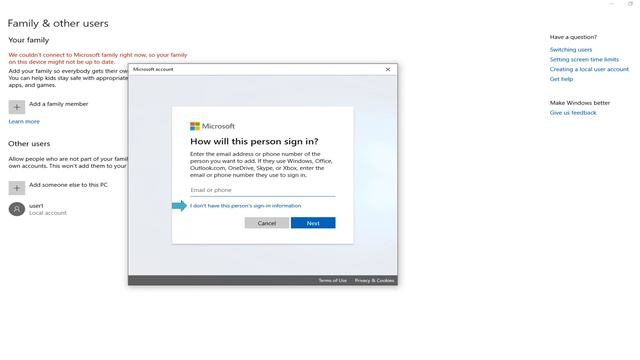Click the Microsoft account dialog title text
This screenshot has height=360, width=640.
153,69
